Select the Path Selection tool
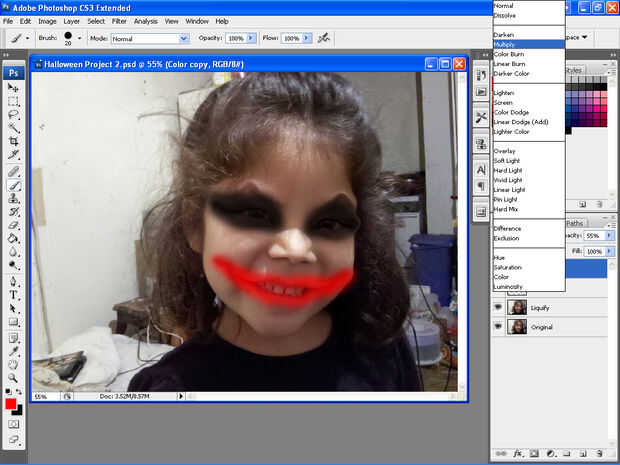The width and height of the screenshot is (620, 465). point(13,308)
